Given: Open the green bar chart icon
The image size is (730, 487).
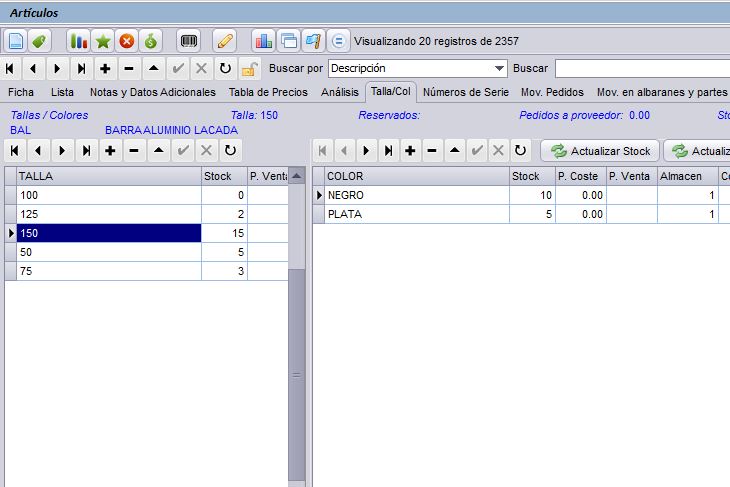Looking at the screenshot, I should point(79,41).
